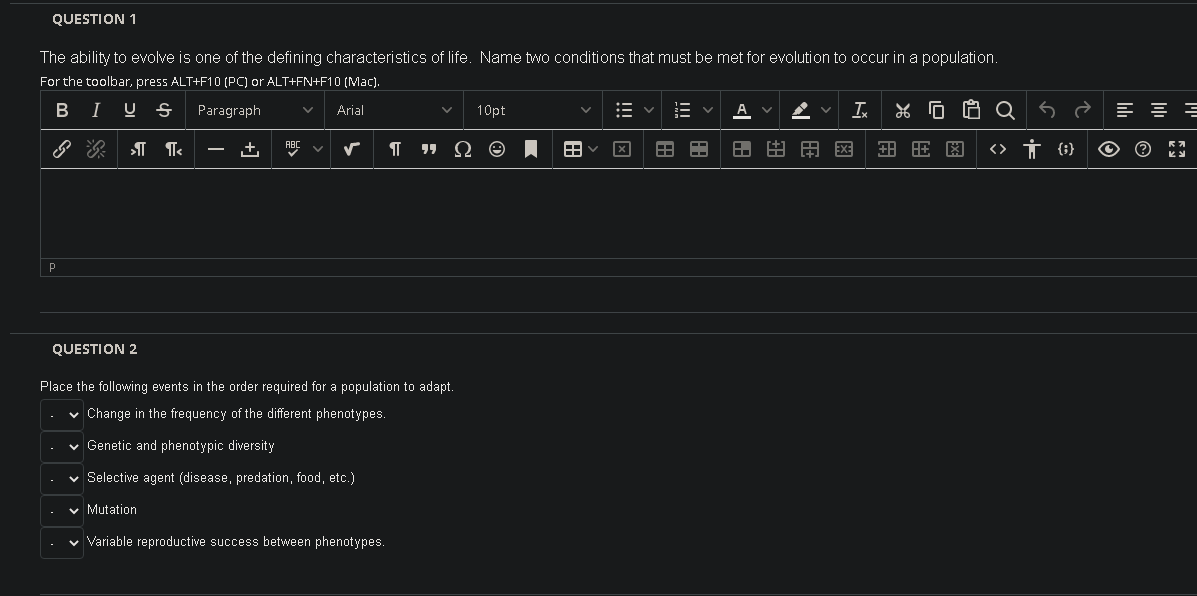This screenshot has width=1197, height=596.
Task: Click inside the Question 1 answer text area
Action: point(618,214)
